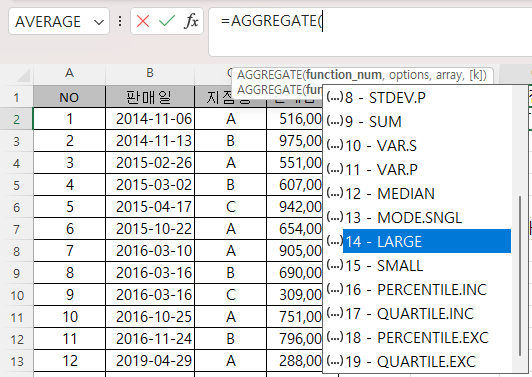Click the date cell 2015-02-26
This screenshot has height=377, width=532.
[x=150, y=163]
